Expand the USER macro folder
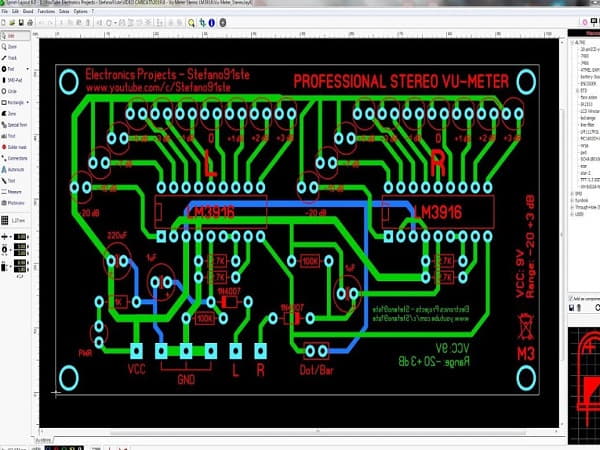This screenshot has width=600, height=450. pos(572,214)
